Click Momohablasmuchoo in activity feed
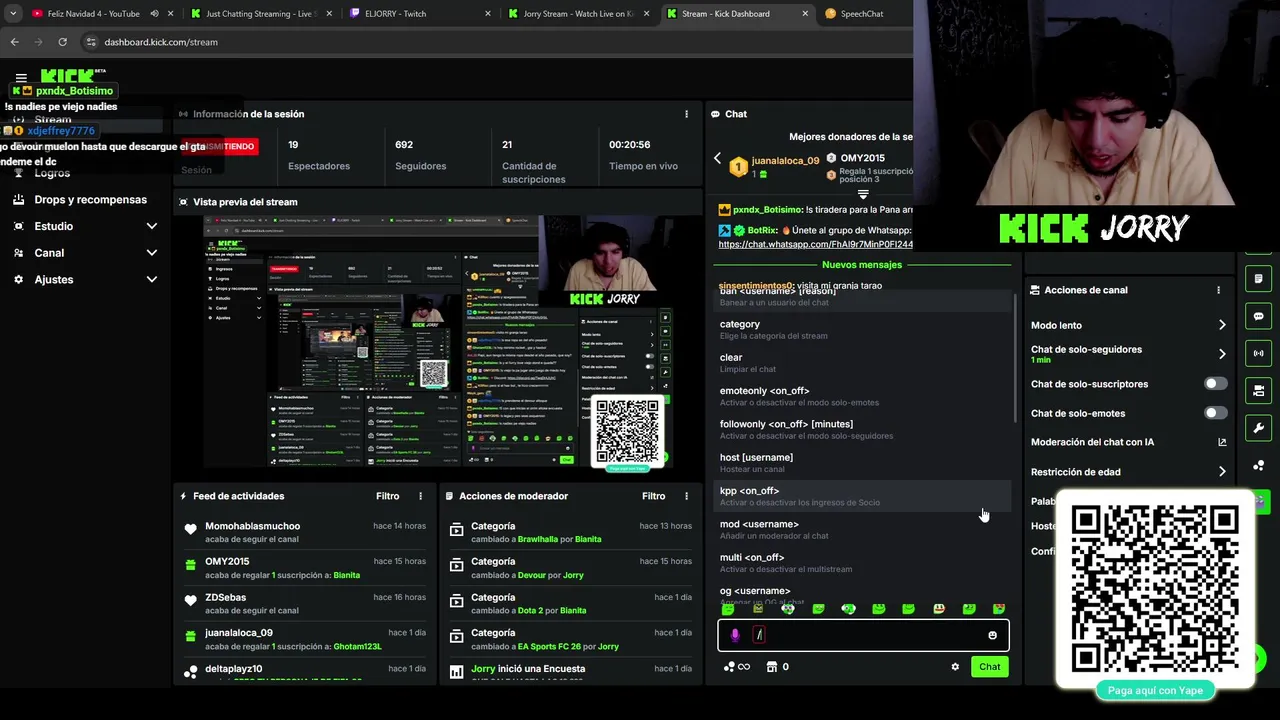 pos(252,526)
